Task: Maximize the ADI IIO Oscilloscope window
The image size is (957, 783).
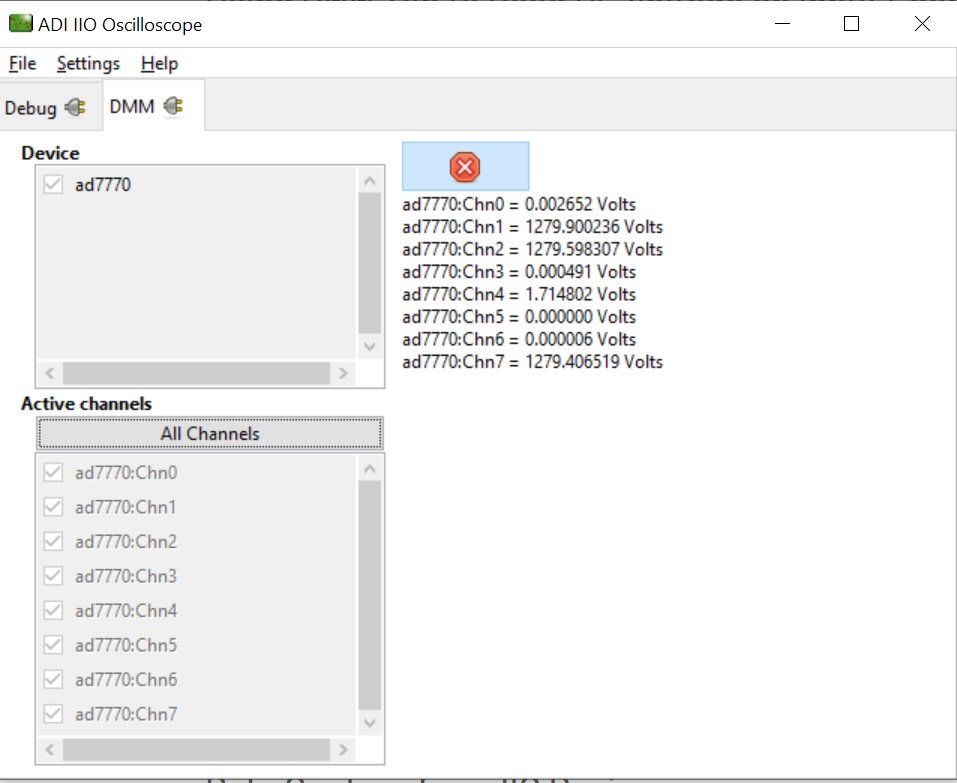Action: click(851, 24)
